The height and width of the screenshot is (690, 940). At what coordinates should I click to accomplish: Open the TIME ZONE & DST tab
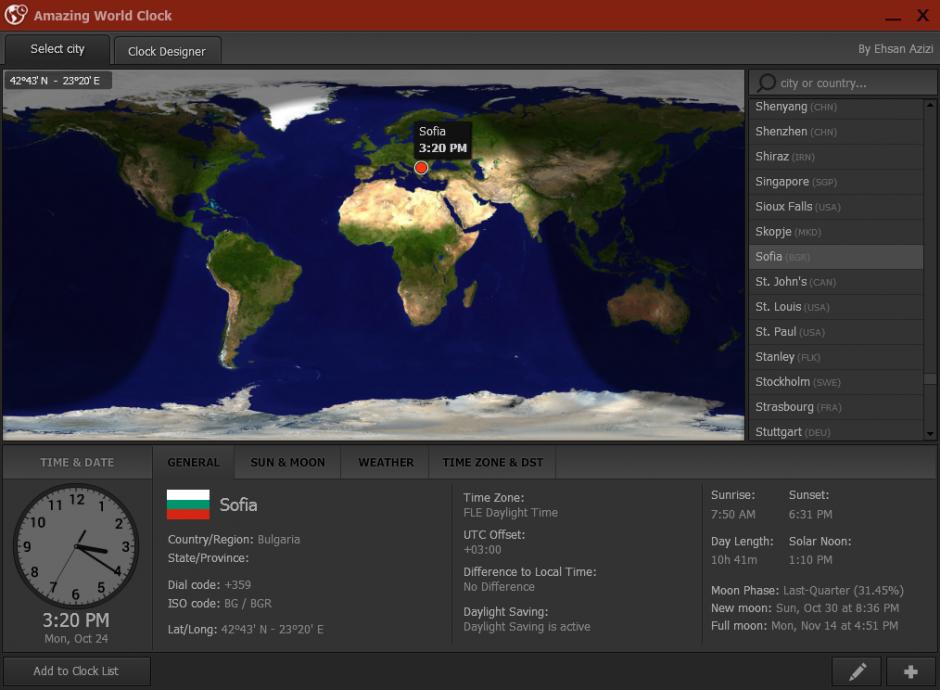[x=493, y=462]
